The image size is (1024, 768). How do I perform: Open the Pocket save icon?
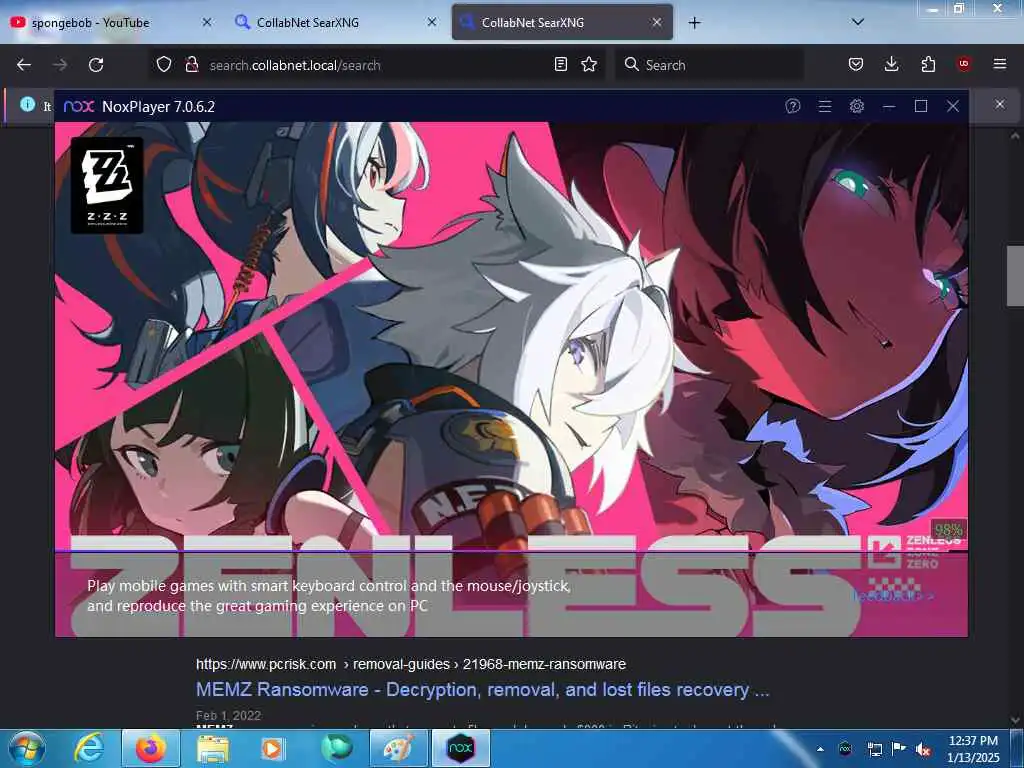tap(856, 64)
